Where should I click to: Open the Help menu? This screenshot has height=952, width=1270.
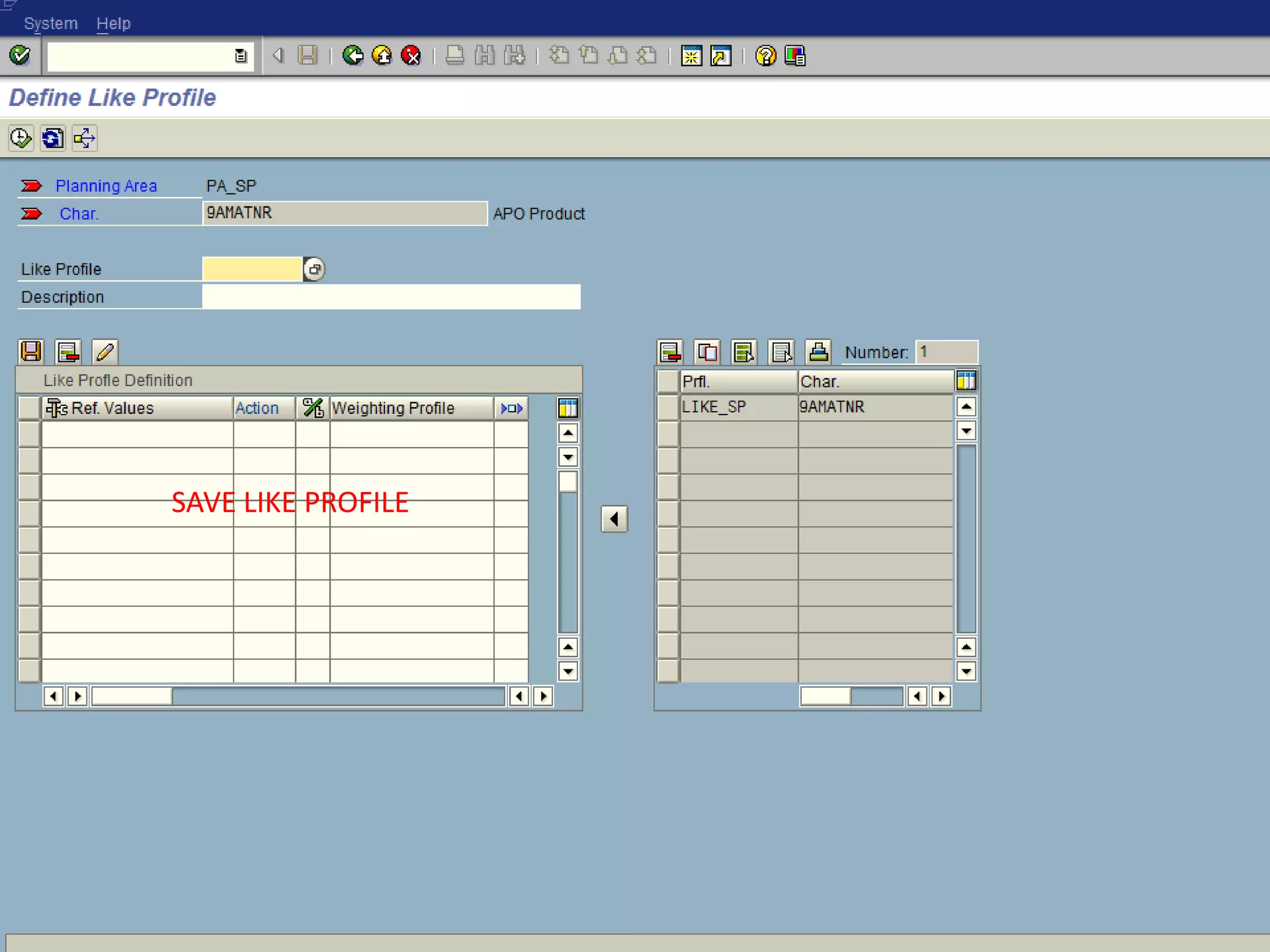(x=113, y=24)
